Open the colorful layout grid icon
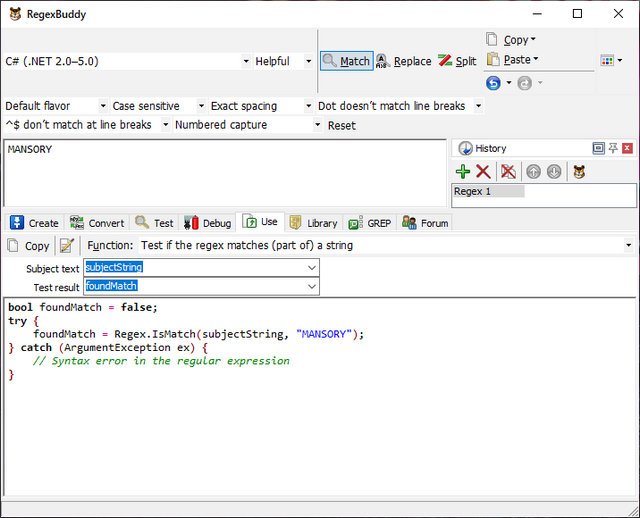The image size is (640, 518). pyautogui.click(x=606, y=61)
